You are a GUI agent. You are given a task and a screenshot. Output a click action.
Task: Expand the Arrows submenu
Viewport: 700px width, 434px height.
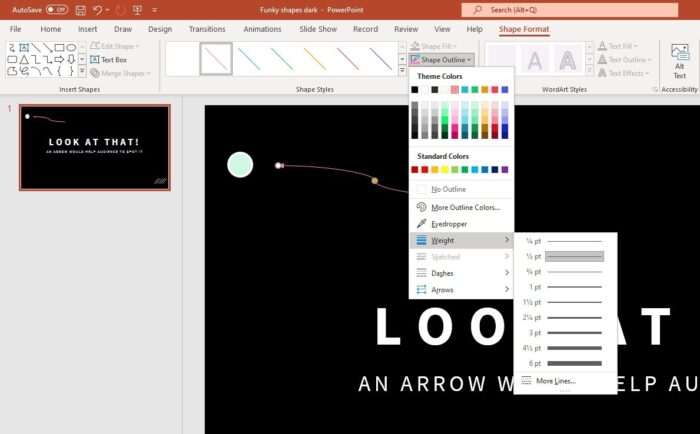(461, 289)
